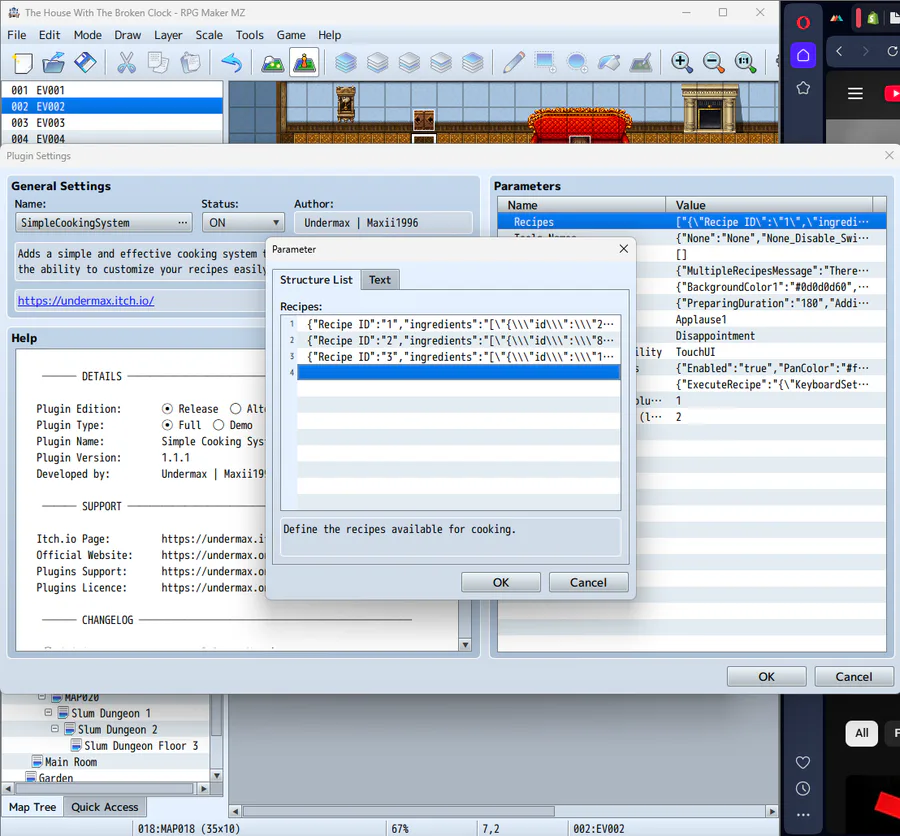Click the Opera logo in browser sidebar
This screenshot has height=836, width=900.
(803, 22)
